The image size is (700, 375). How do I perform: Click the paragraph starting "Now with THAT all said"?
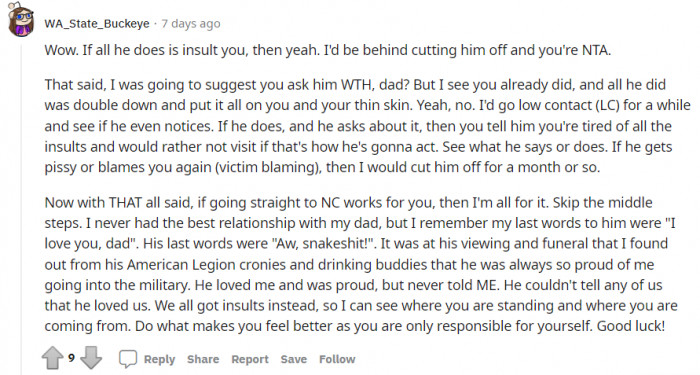point(361,264)
